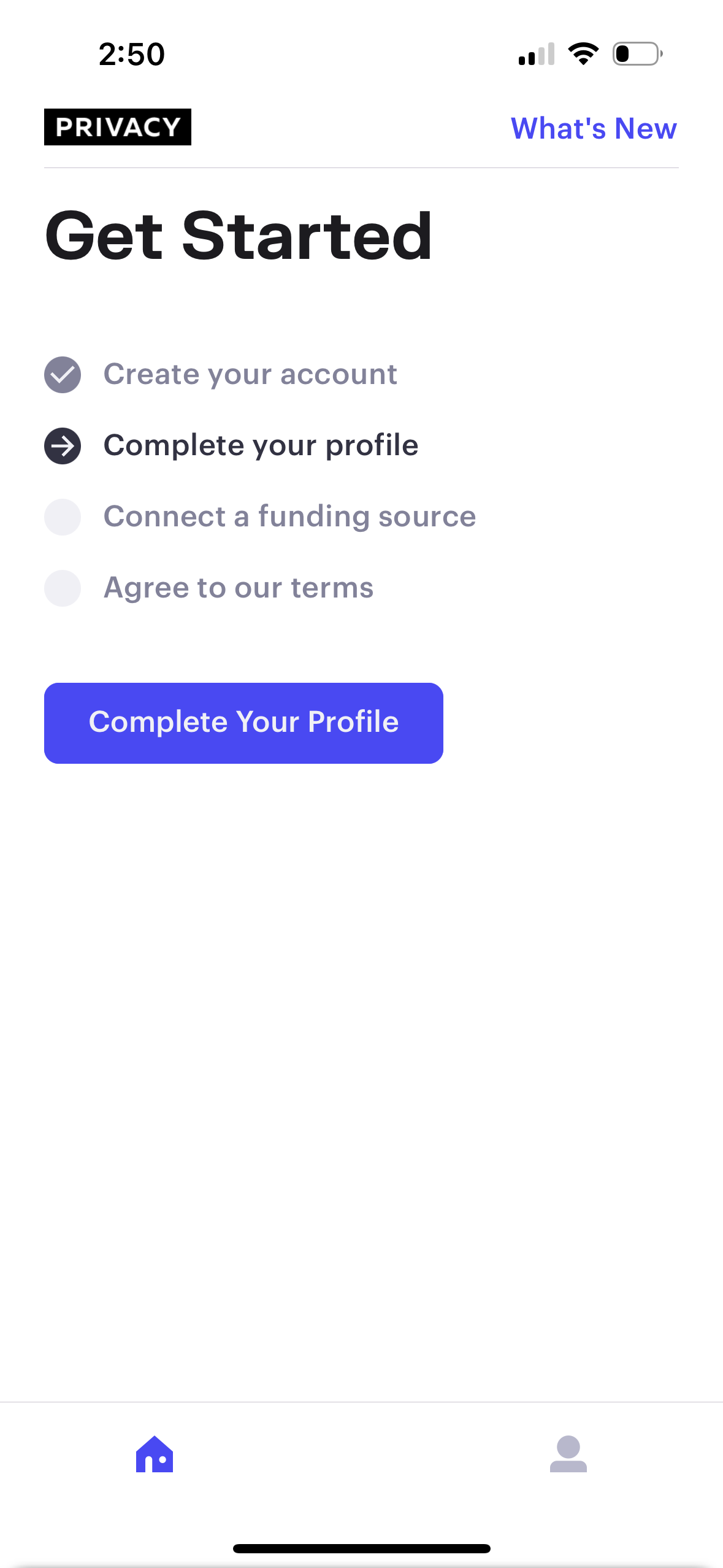The height and width of the screenshot is (1568, 723).
Task: Tap the Wi-Fi indicator in status bar
Action: point(583,53)
